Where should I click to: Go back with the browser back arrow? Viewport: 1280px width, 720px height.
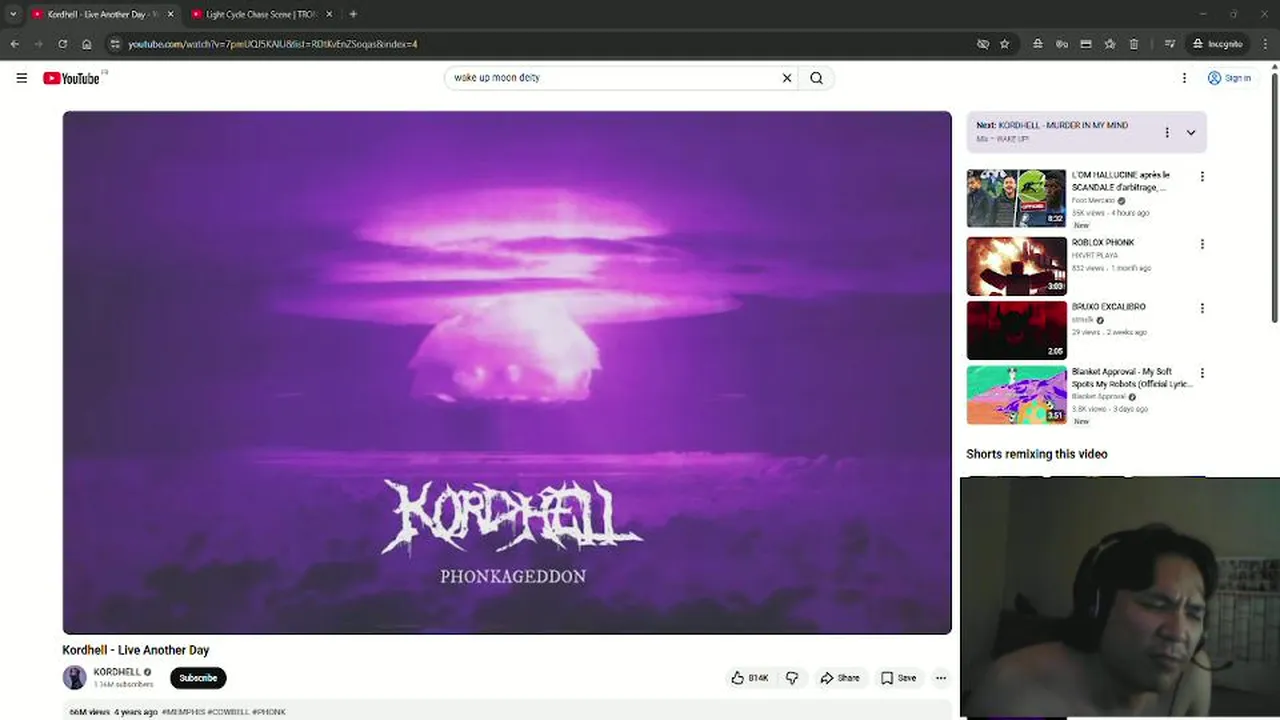click(x=14, y=44)
